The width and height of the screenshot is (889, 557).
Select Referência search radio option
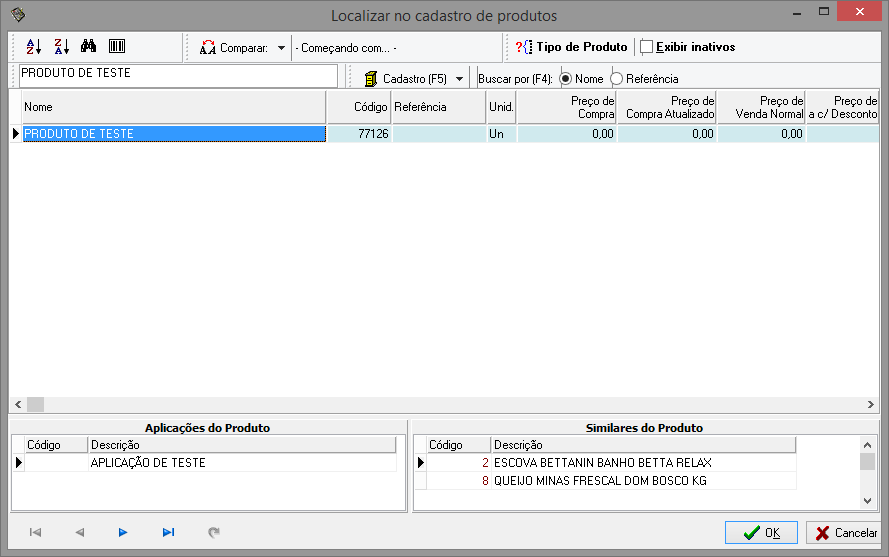(616, 78)
